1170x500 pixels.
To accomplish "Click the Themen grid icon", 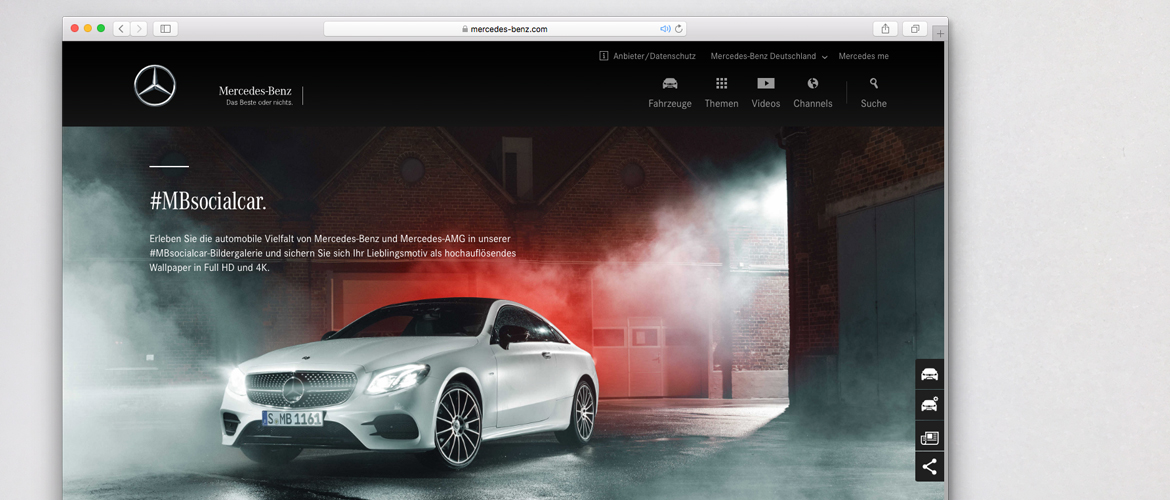I will (x=722, y=83).
